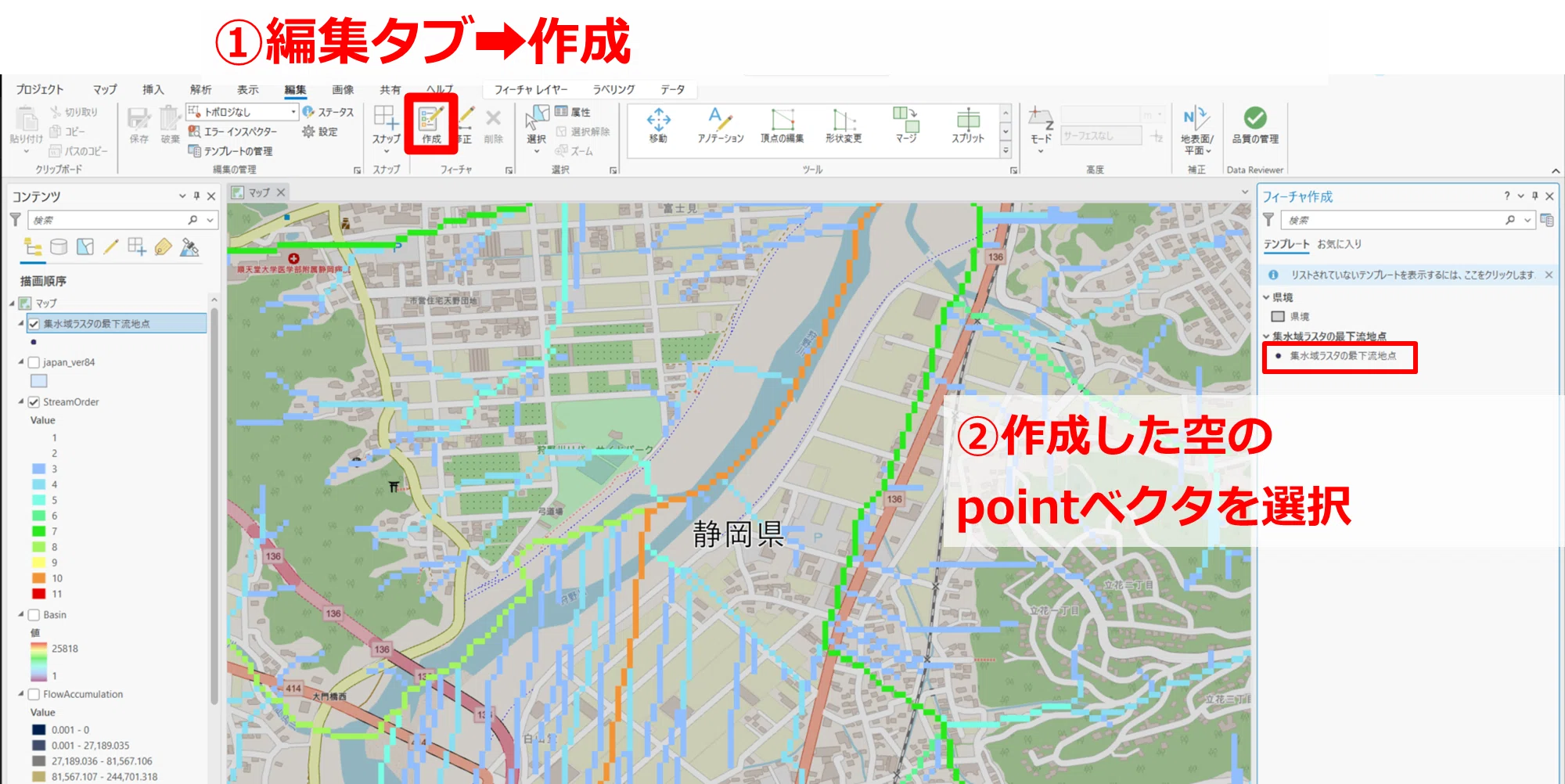Viewport: 1565px width, 784px height.
Task: Open the エラー インスペクター tool
Action: [232, 131]
